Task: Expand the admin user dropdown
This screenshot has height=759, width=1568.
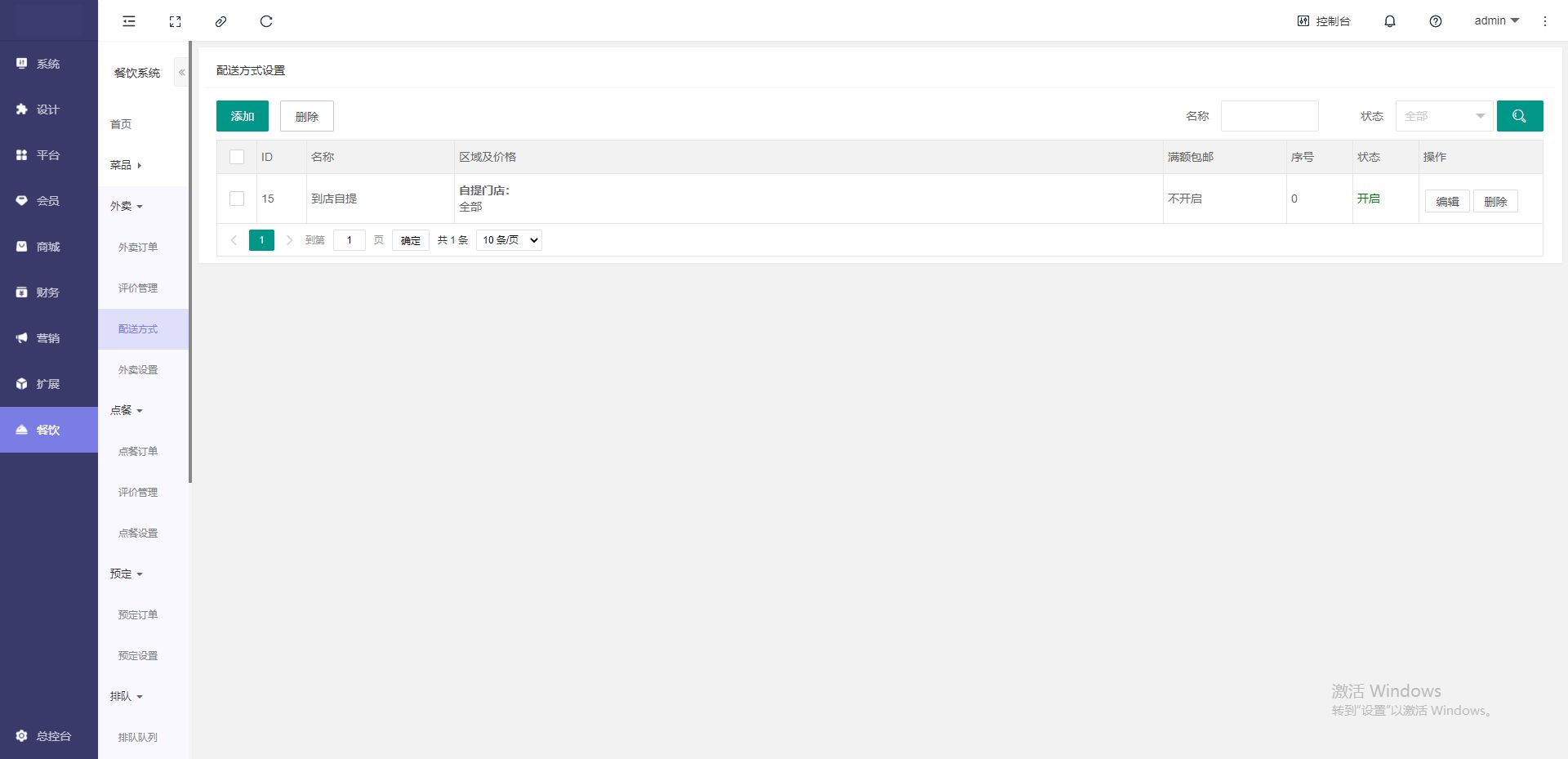Action: (1496, 20)
